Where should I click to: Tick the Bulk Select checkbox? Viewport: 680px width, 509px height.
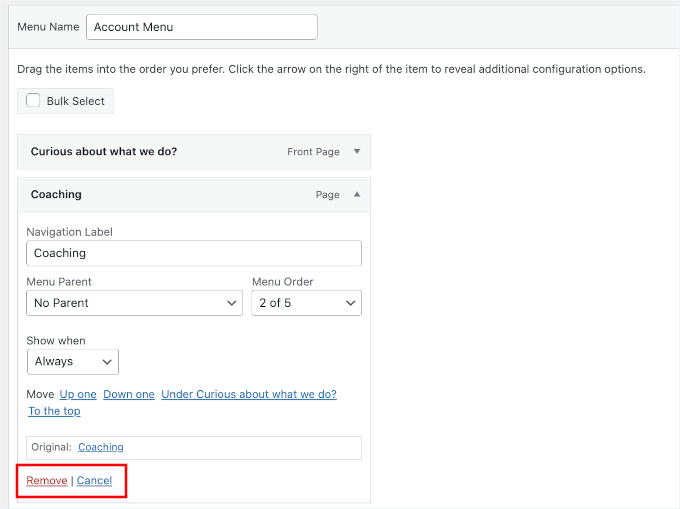[33, 101]
